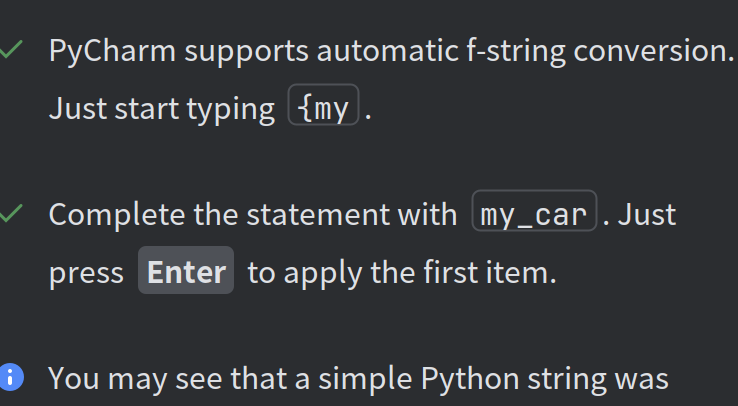The width and height of the screenshot is (738, 406).
Task: Click the phrase Complete the statement with
Action: click(x=253, y=215)
